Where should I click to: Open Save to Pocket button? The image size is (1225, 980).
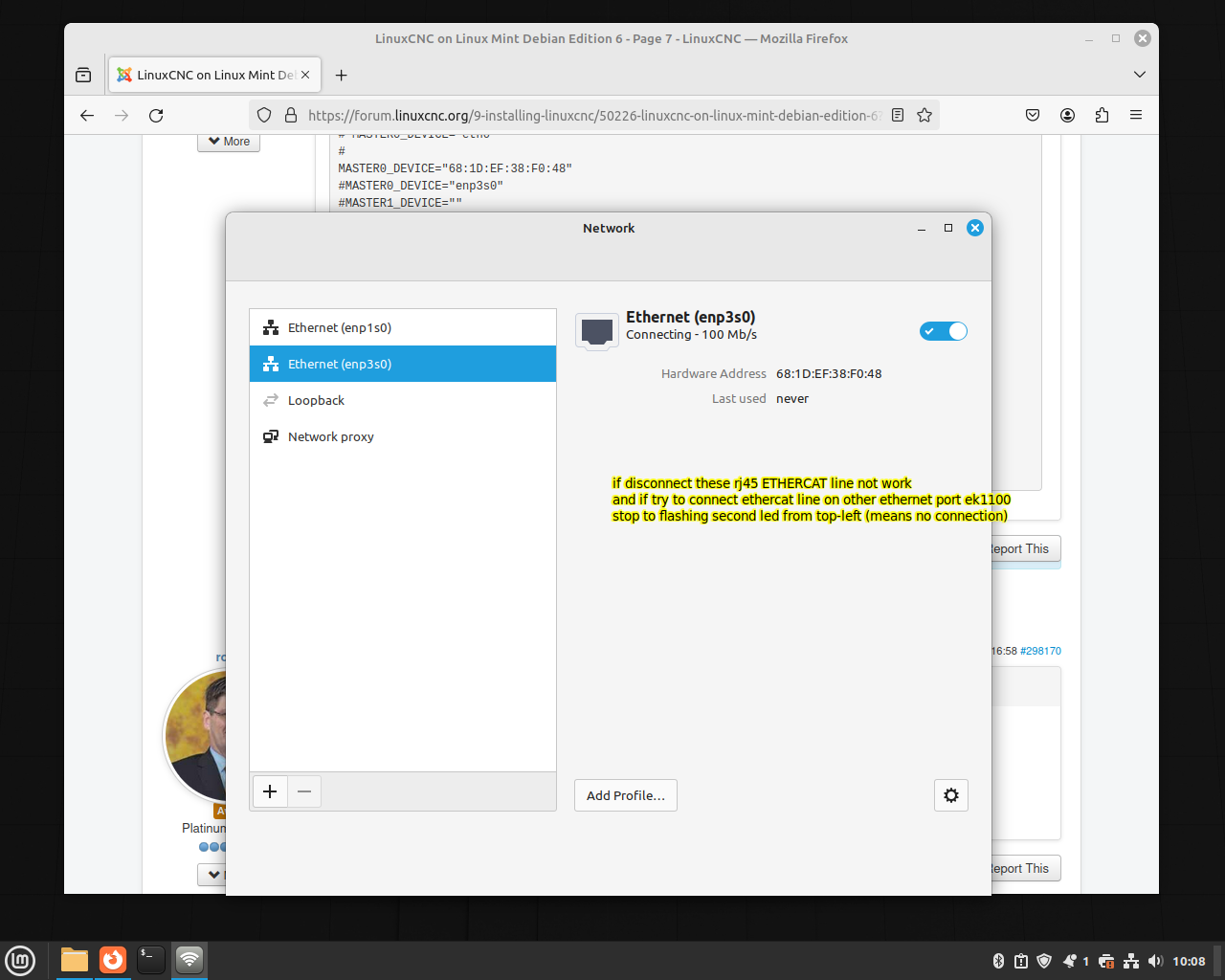click(1033, 115)
